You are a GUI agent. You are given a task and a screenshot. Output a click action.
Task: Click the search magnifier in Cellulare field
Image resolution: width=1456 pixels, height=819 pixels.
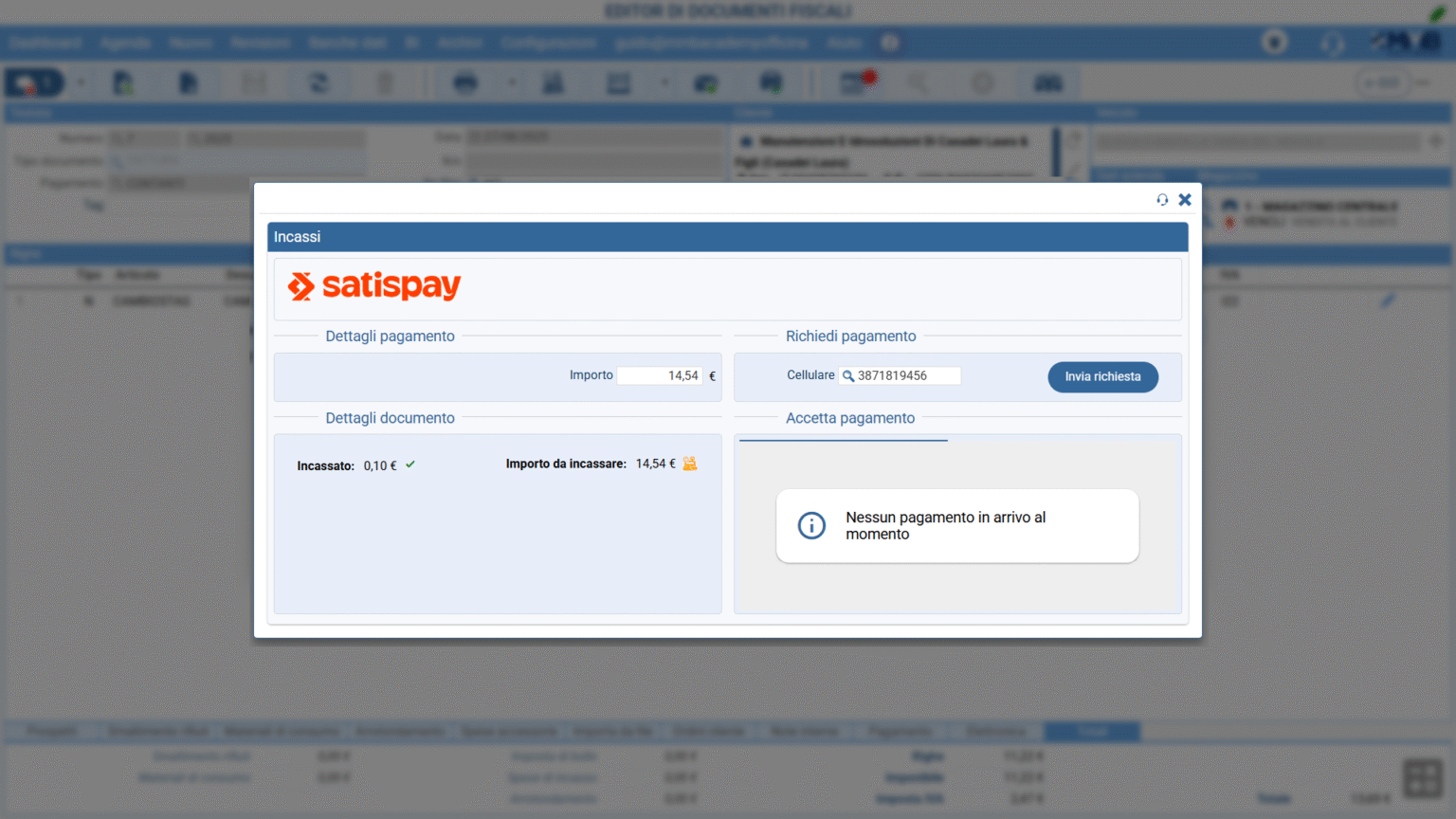click(848, 376)
